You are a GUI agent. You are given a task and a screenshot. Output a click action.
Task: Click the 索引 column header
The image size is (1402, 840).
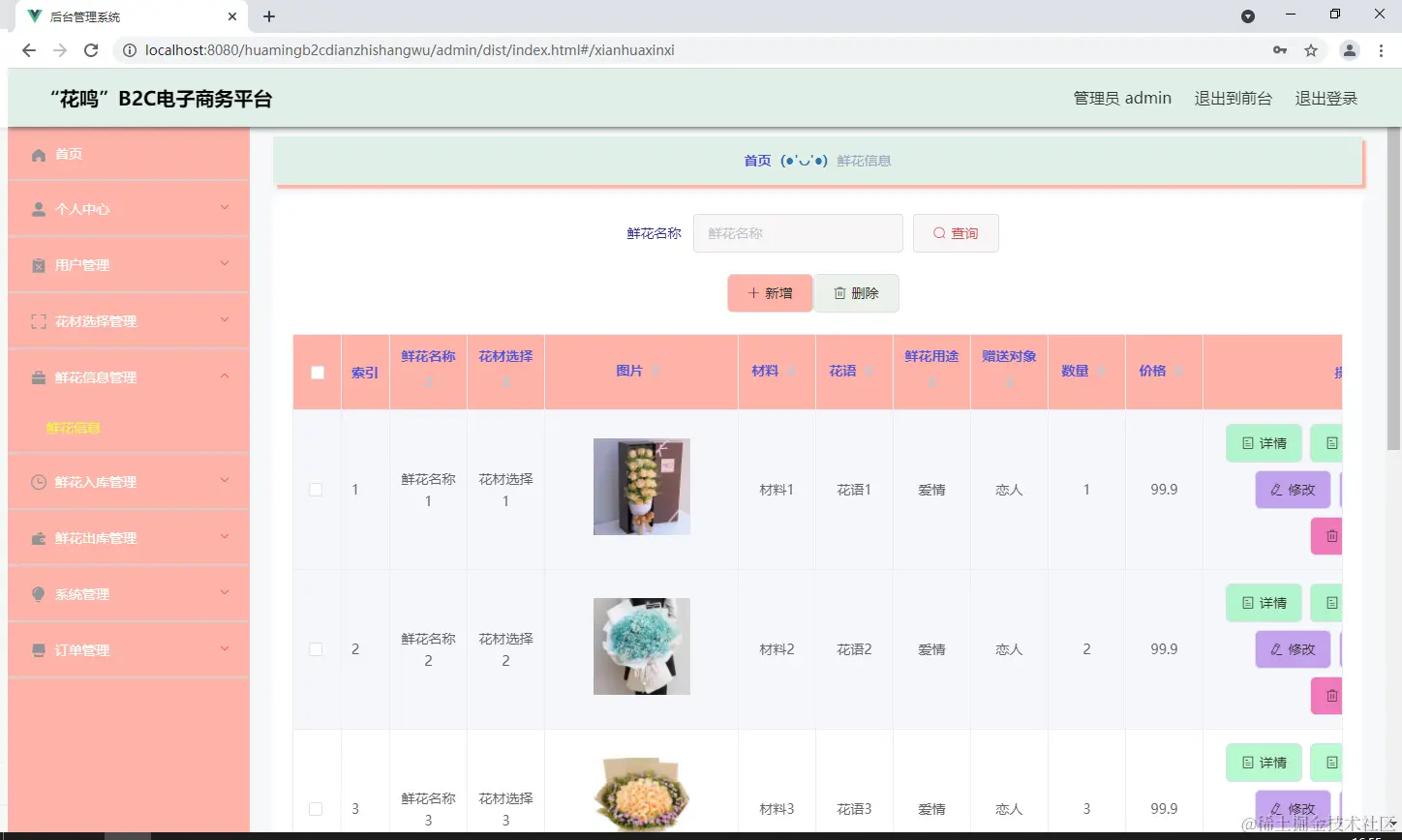365,373
